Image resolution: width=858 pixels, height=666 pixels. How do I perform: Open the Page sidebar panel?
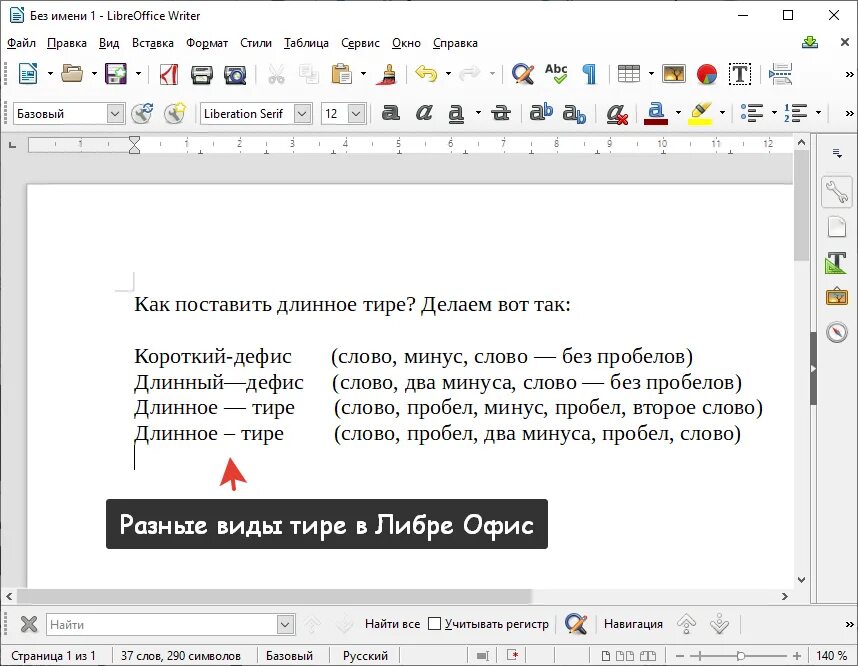click(837, 227)
